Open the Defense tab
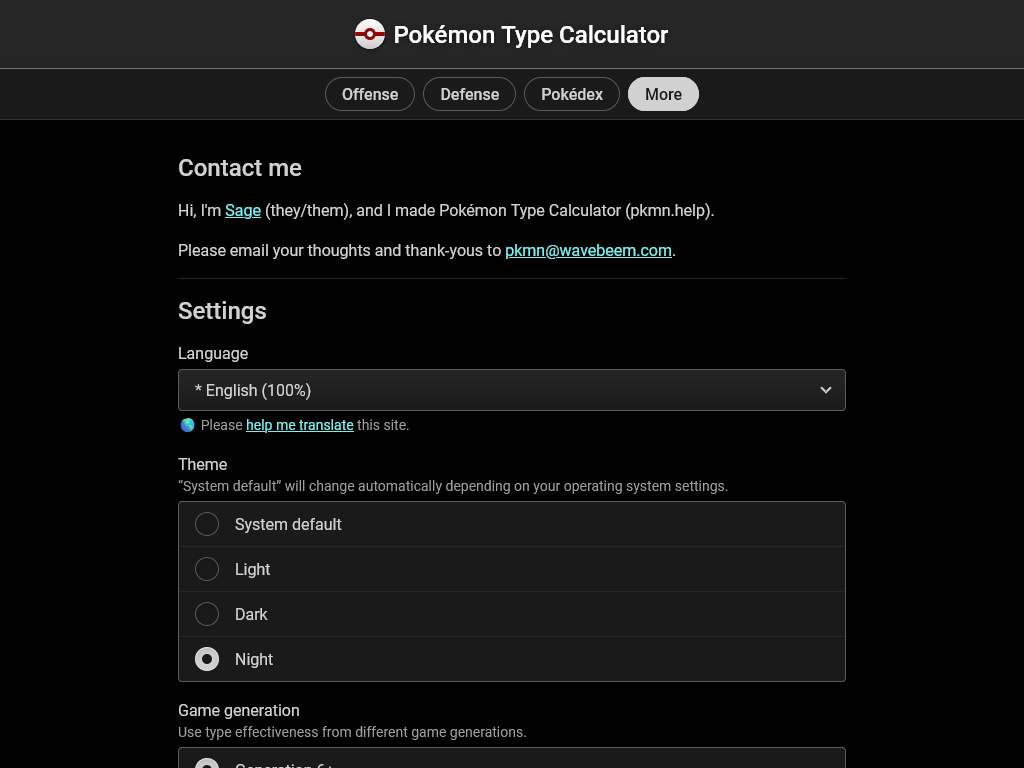Screen dimensions: 1024x768 pos(470,94)
